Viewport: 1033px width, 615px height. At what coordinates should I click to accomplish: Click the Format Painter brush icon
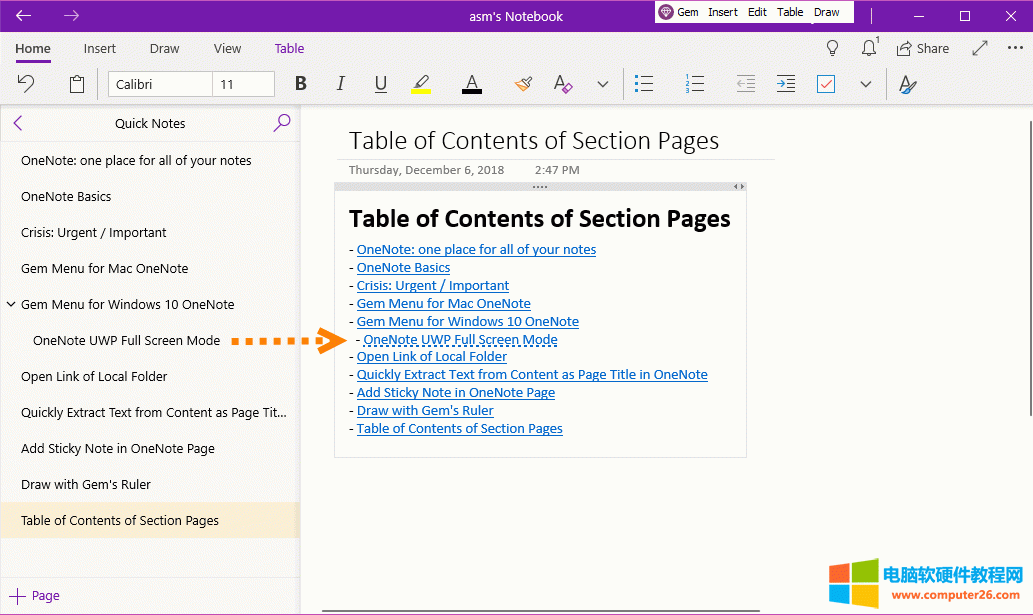pyautogui.click(x=523, y=84)
